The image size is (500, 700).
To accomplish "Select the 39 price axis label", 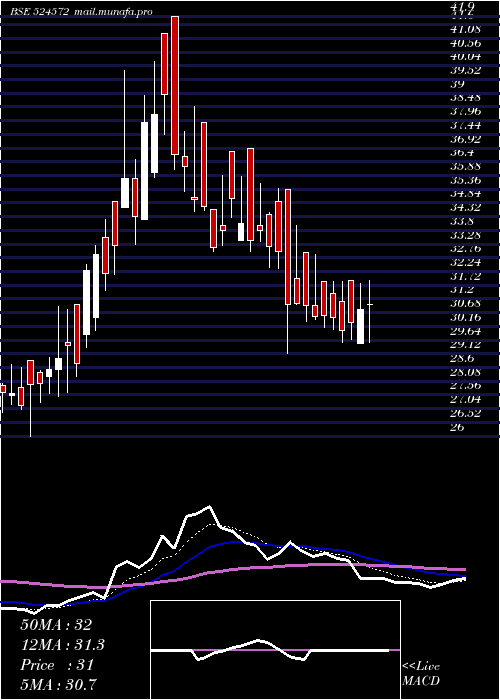I will pyautogui.click(x=458, y=84).
